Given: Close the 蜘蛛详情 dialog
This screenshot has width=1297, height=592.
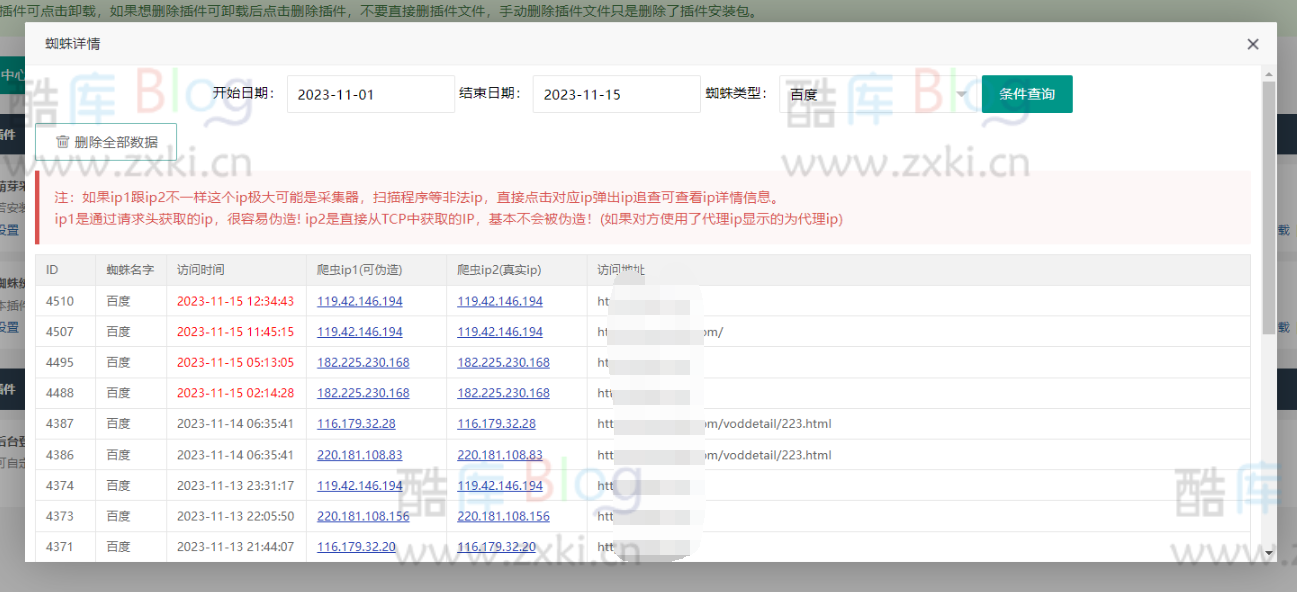Looking at the screenshot, I should click(x=1252, y=44).
